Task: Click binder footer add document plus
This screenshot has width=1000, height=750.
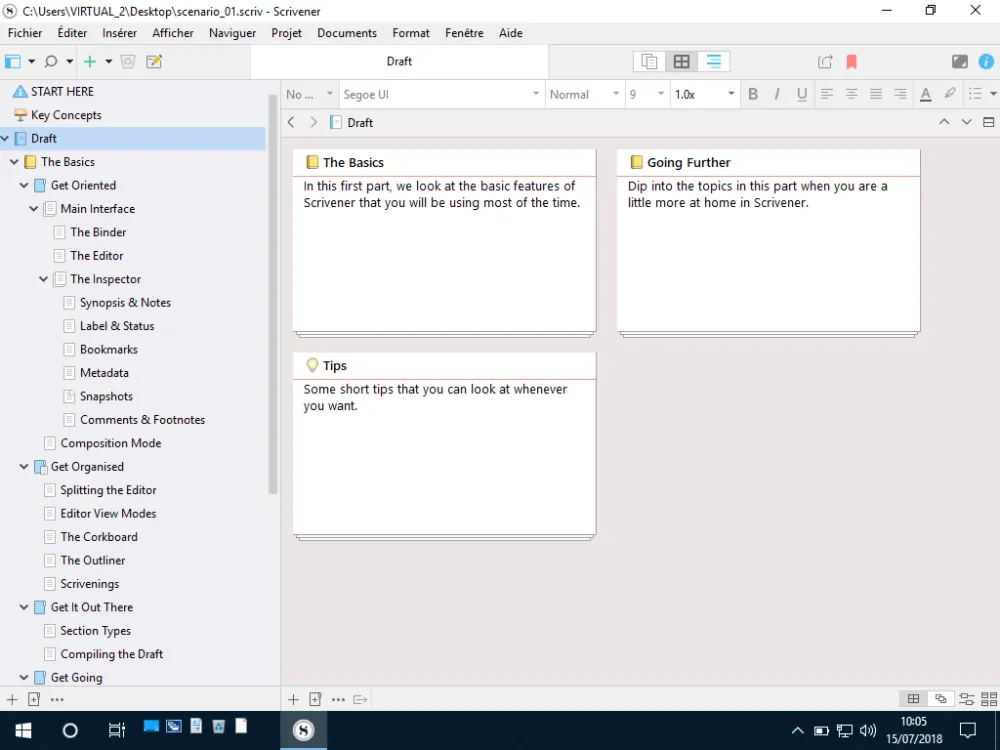Action: point(11,700)
